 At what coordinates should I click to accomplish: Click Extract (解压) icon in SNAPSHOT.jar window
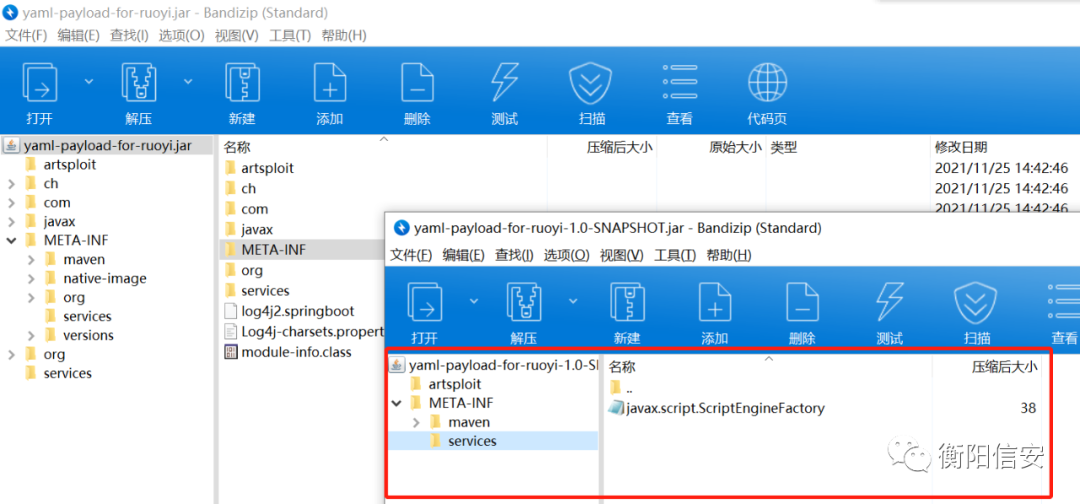523,302
